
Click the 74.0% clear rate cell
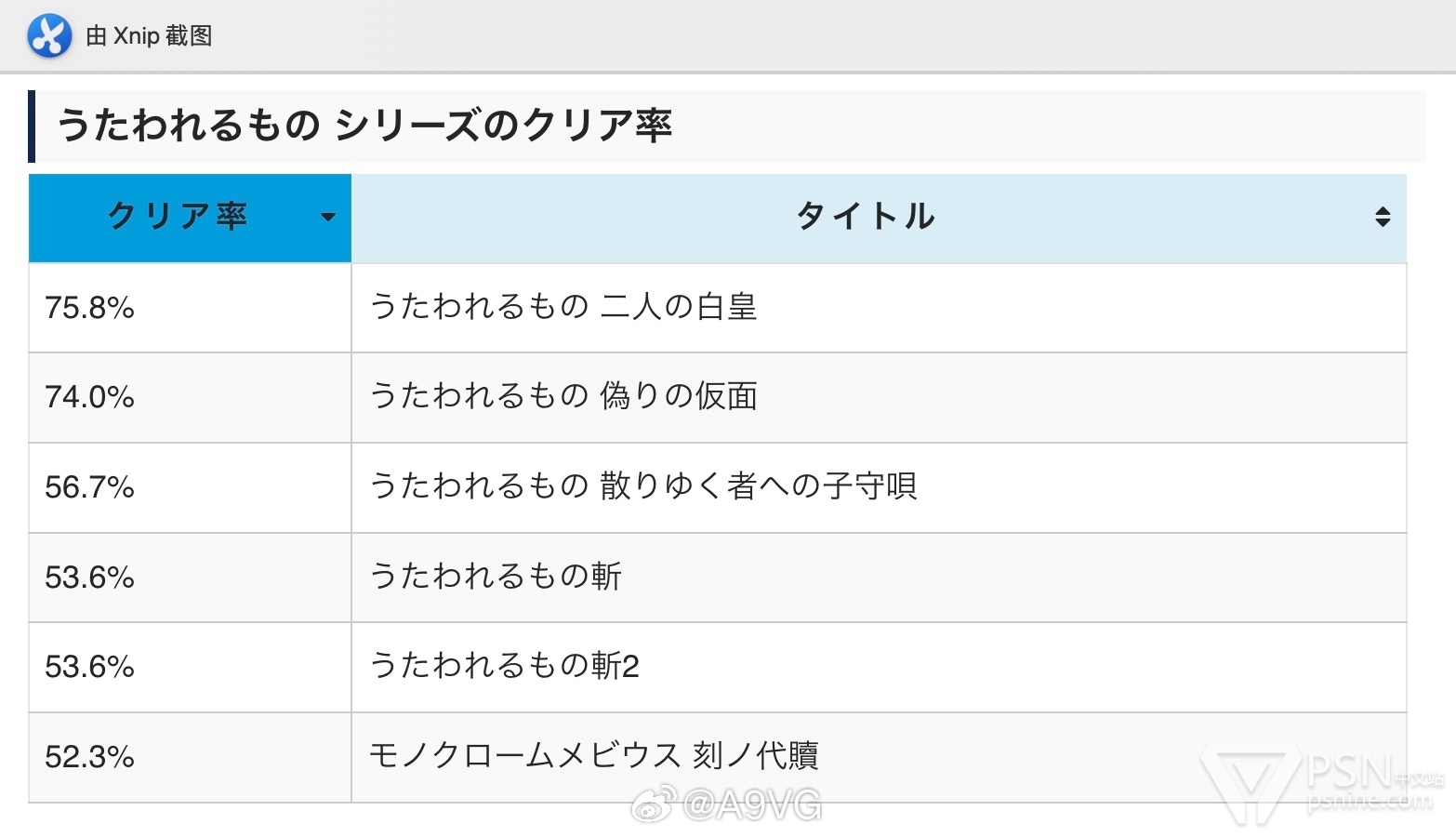190,398
